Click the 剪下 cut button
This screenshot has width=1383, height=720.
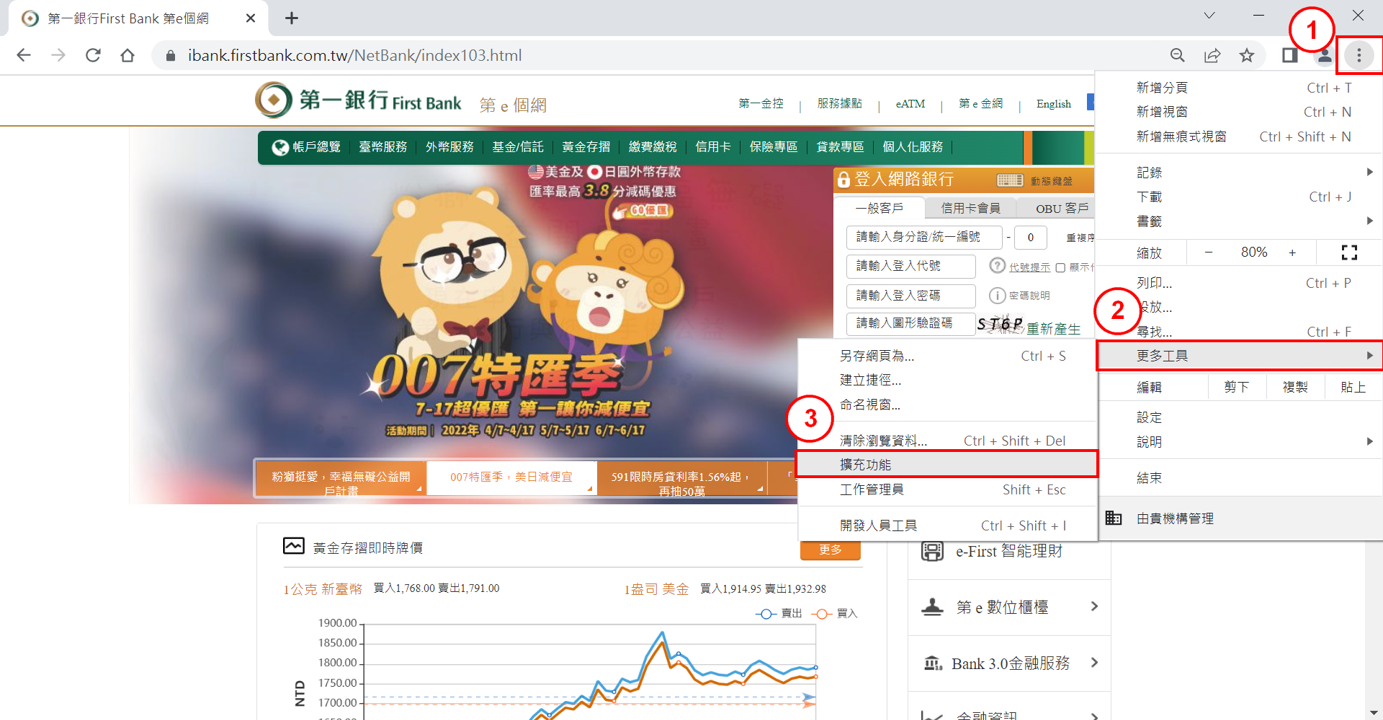(1237, 387)
